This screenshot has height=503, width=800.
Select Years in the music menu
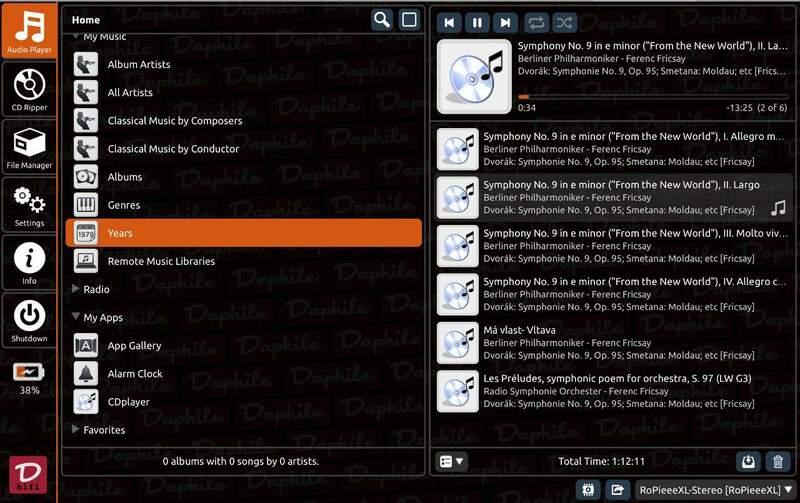point(243,233)
